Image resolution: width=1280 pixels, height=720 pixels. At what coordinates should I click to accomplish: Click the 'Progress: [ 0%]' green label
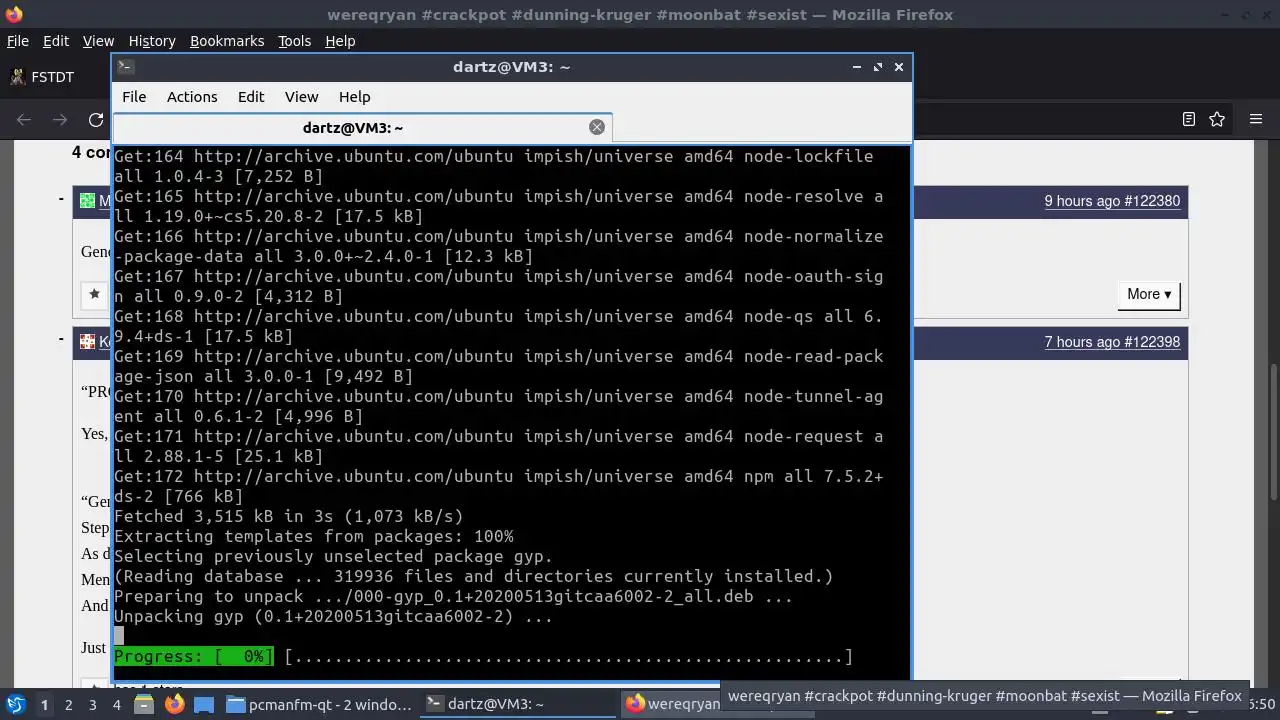[194, 657]
